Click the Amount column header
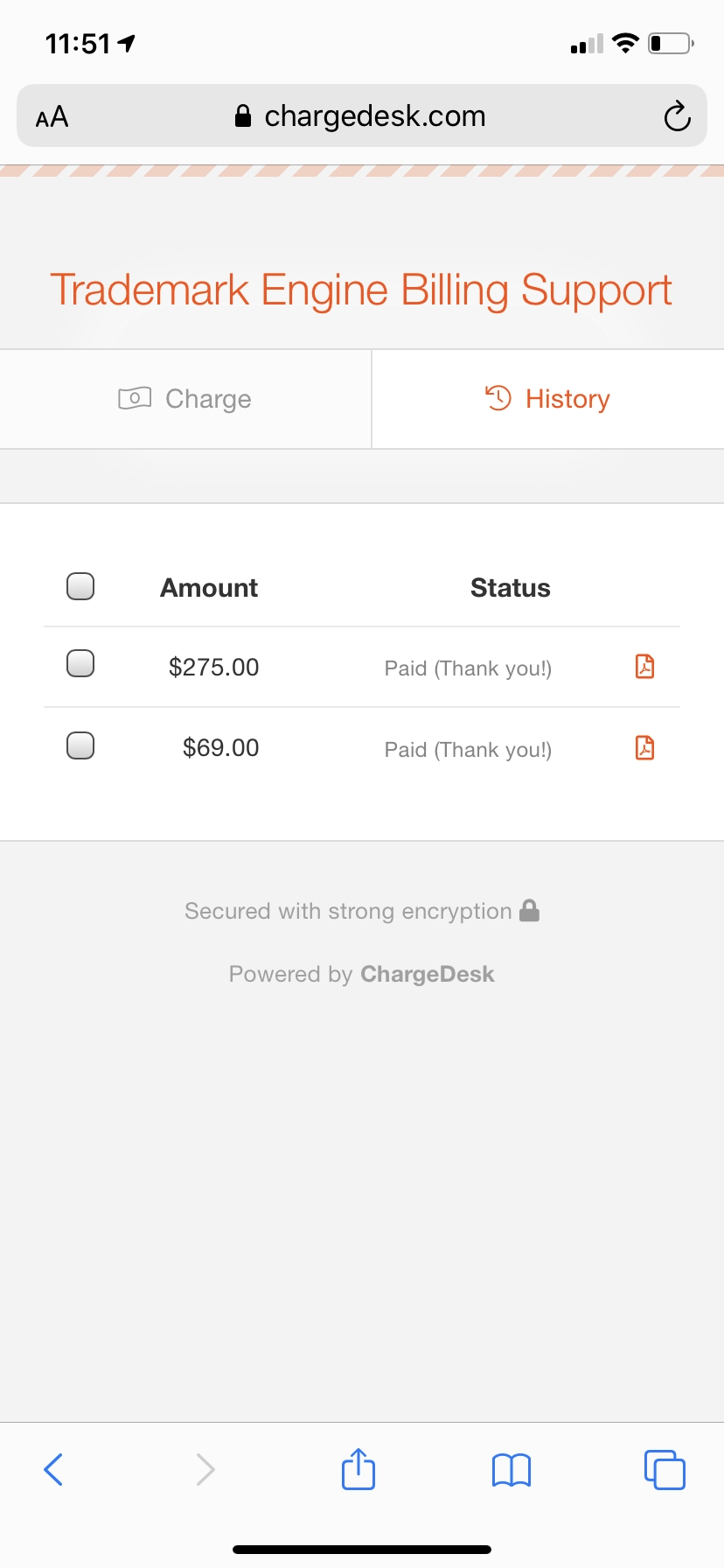Screen dimensions: 724x1568 point(209,588)
